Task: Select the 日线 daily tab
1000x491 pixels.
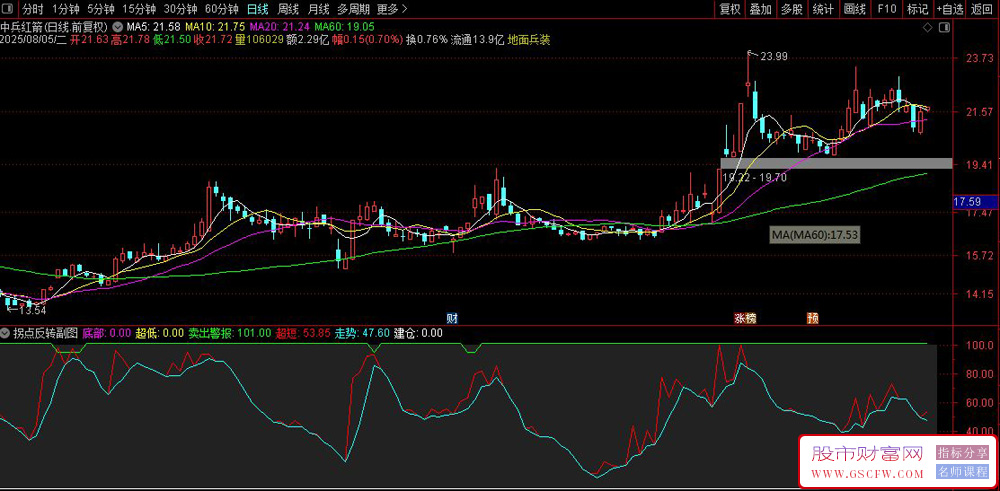Action: point(258,9)
